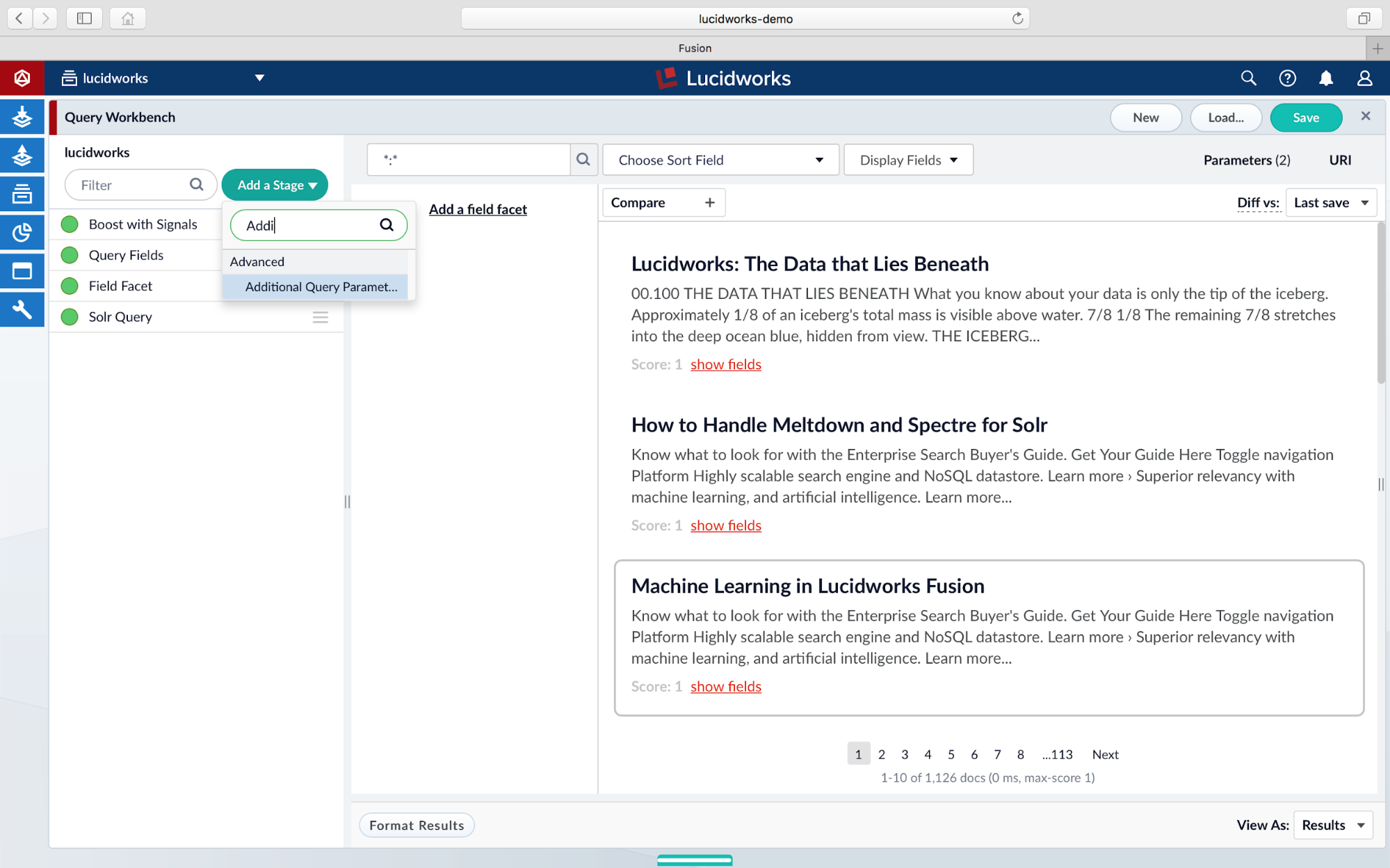Viewport: 1390px width, 868px height.
Task: Click the notifications bell icon
Action: (x=1326, y=79)
